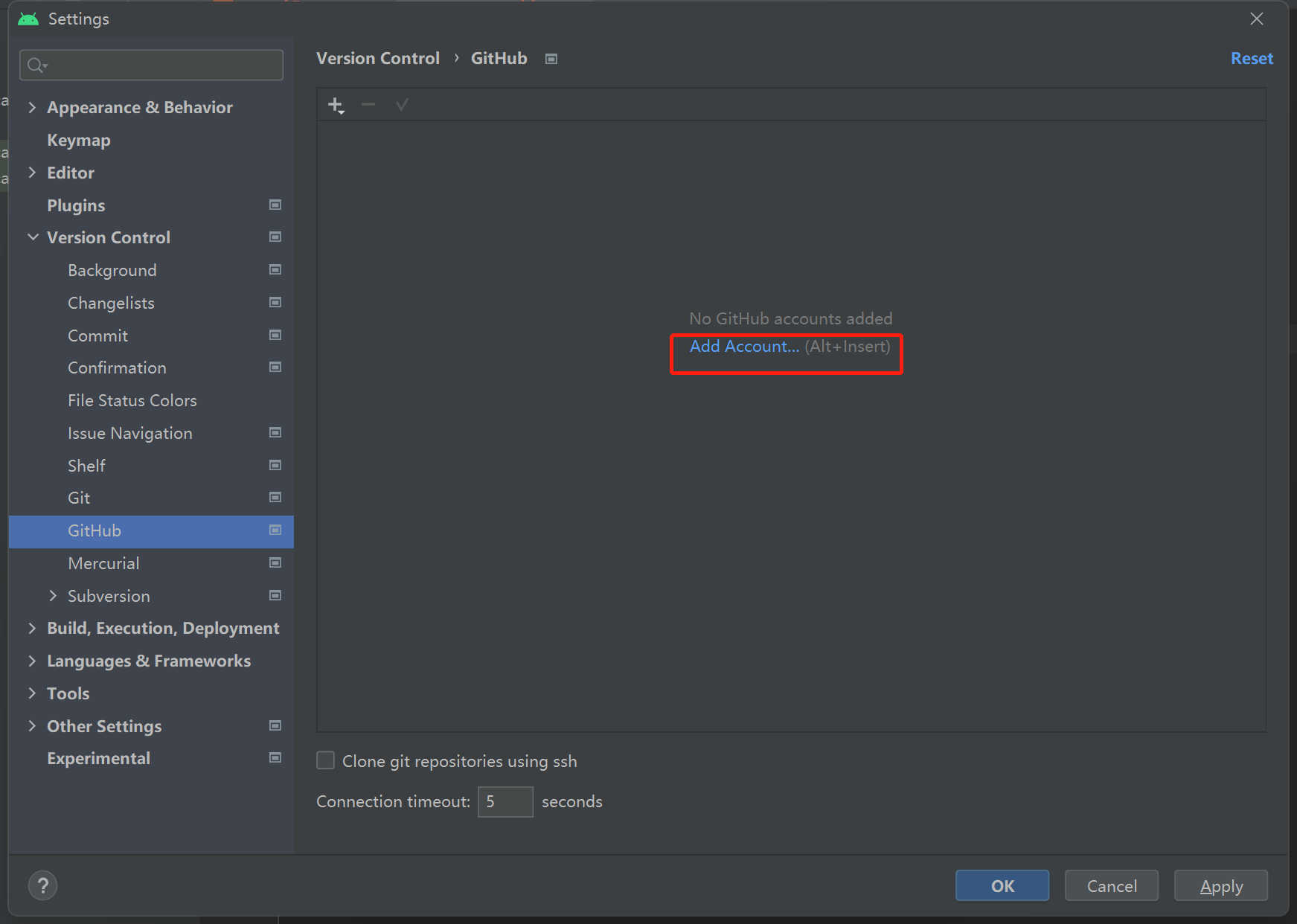The height and width of the screenshot is (924, 1297).
Task: Click the project icon next to Changelists
Action: point(275,302)
